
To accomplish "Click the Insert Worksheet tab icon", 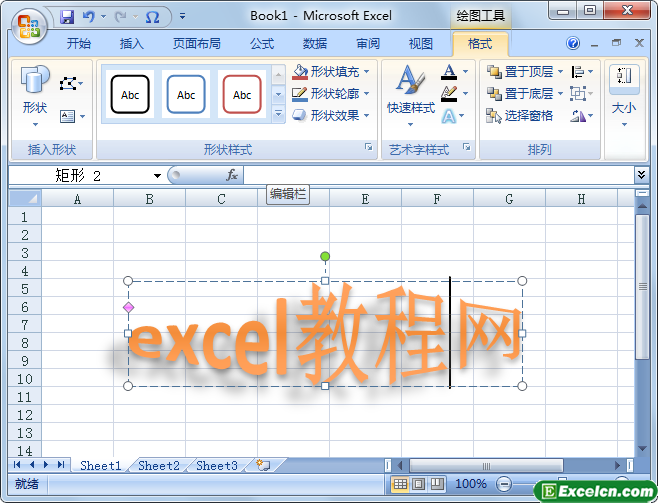I will pos(263,465).
